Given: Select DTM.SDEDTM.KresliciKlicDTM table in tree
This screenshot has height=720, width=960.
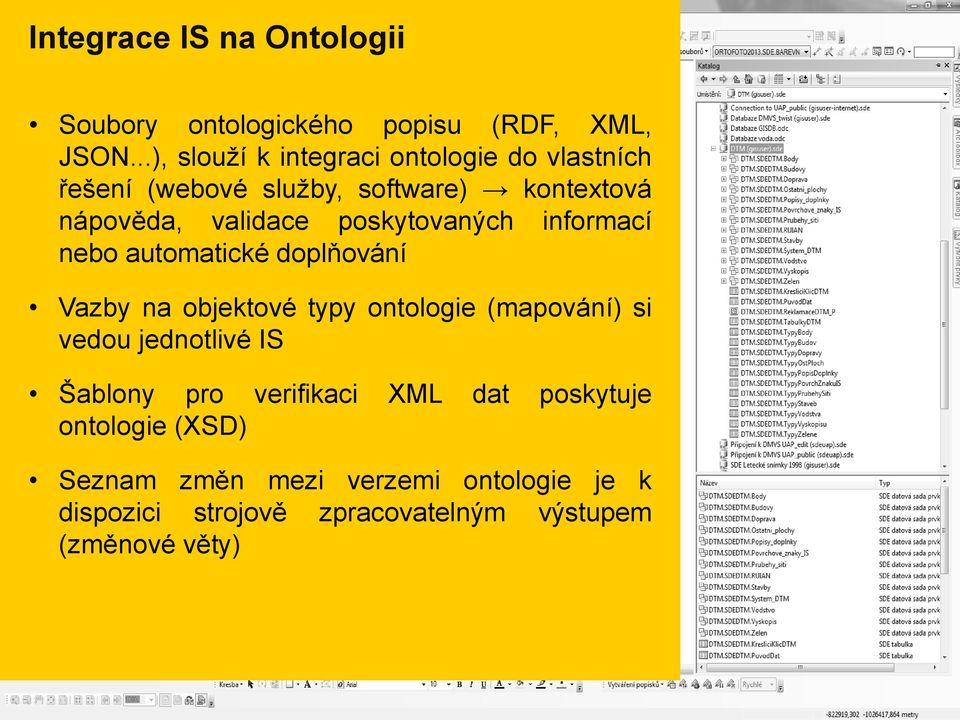Looking at the screenshot, I should (784, 291).
